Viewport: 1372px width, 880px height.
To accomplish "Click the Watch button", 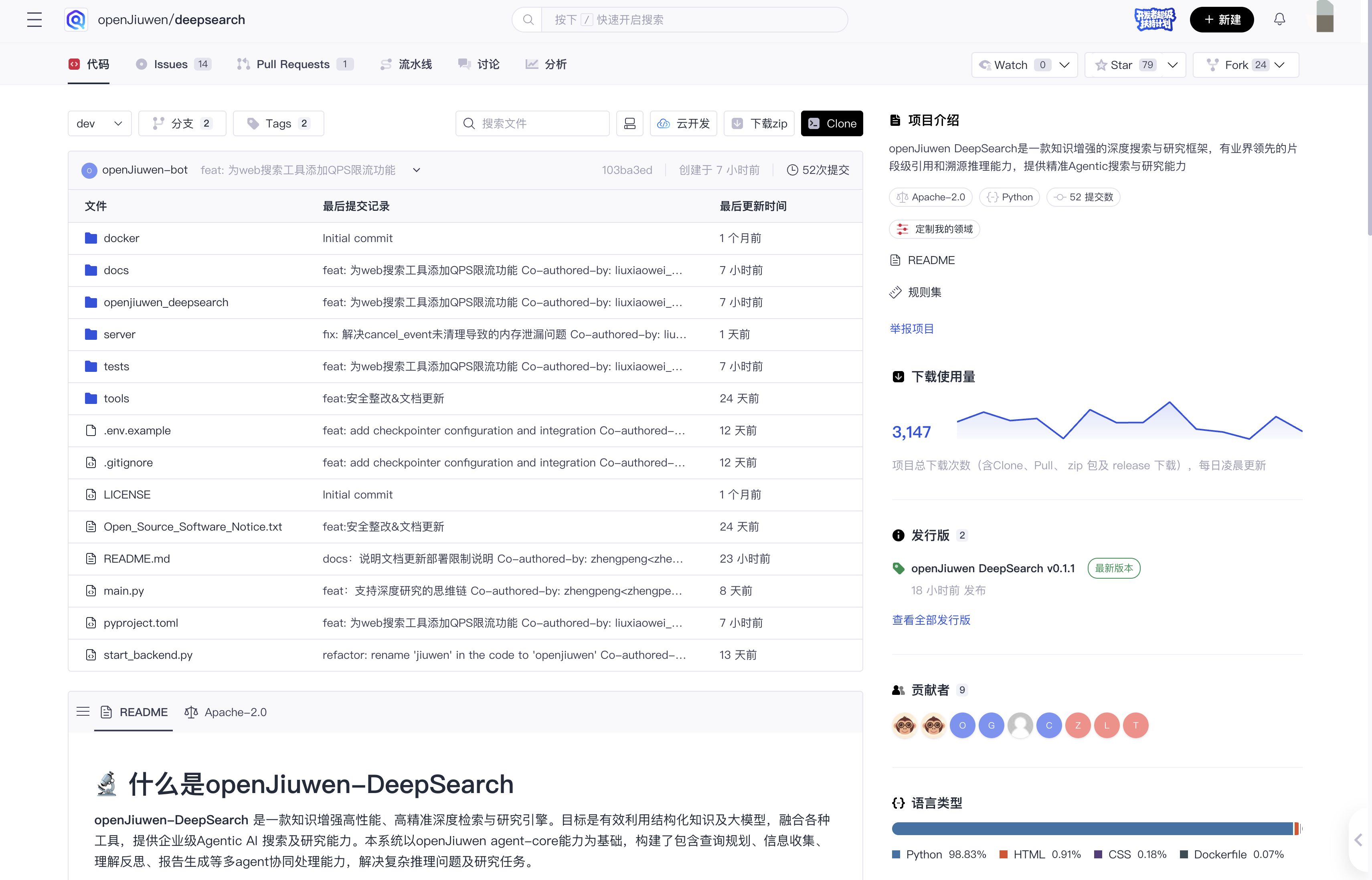I will (1011, 65).
